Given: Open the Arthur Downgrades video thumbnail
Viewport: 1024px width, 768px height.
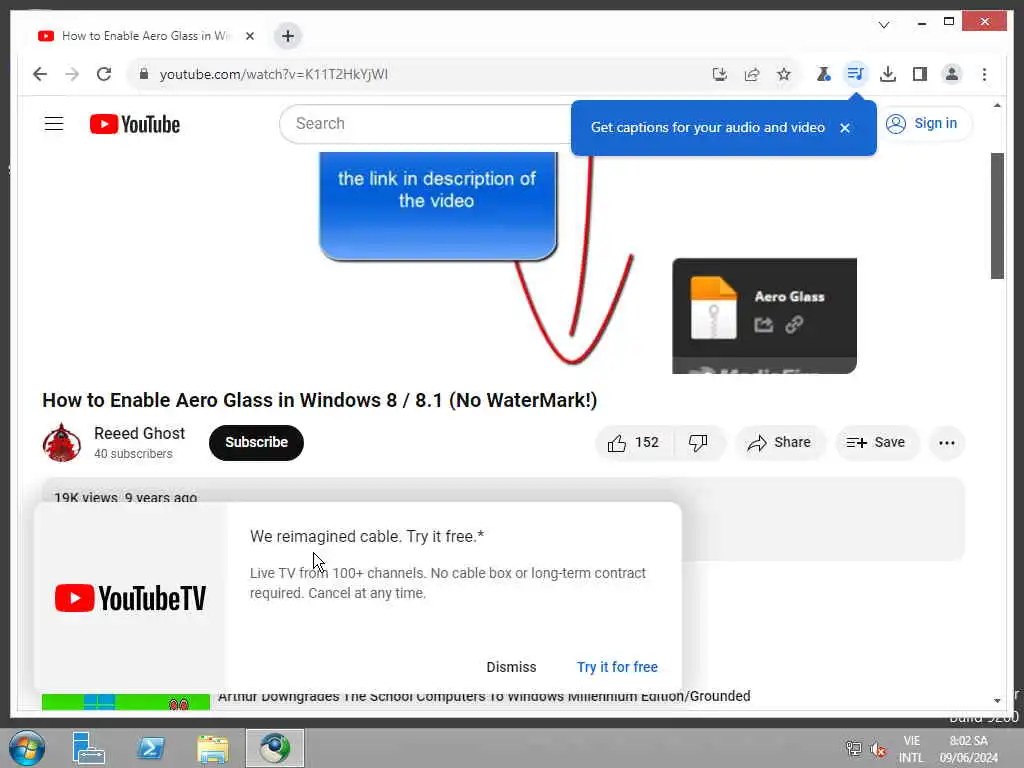Looking at the screenshot, I should pos(125,701).
